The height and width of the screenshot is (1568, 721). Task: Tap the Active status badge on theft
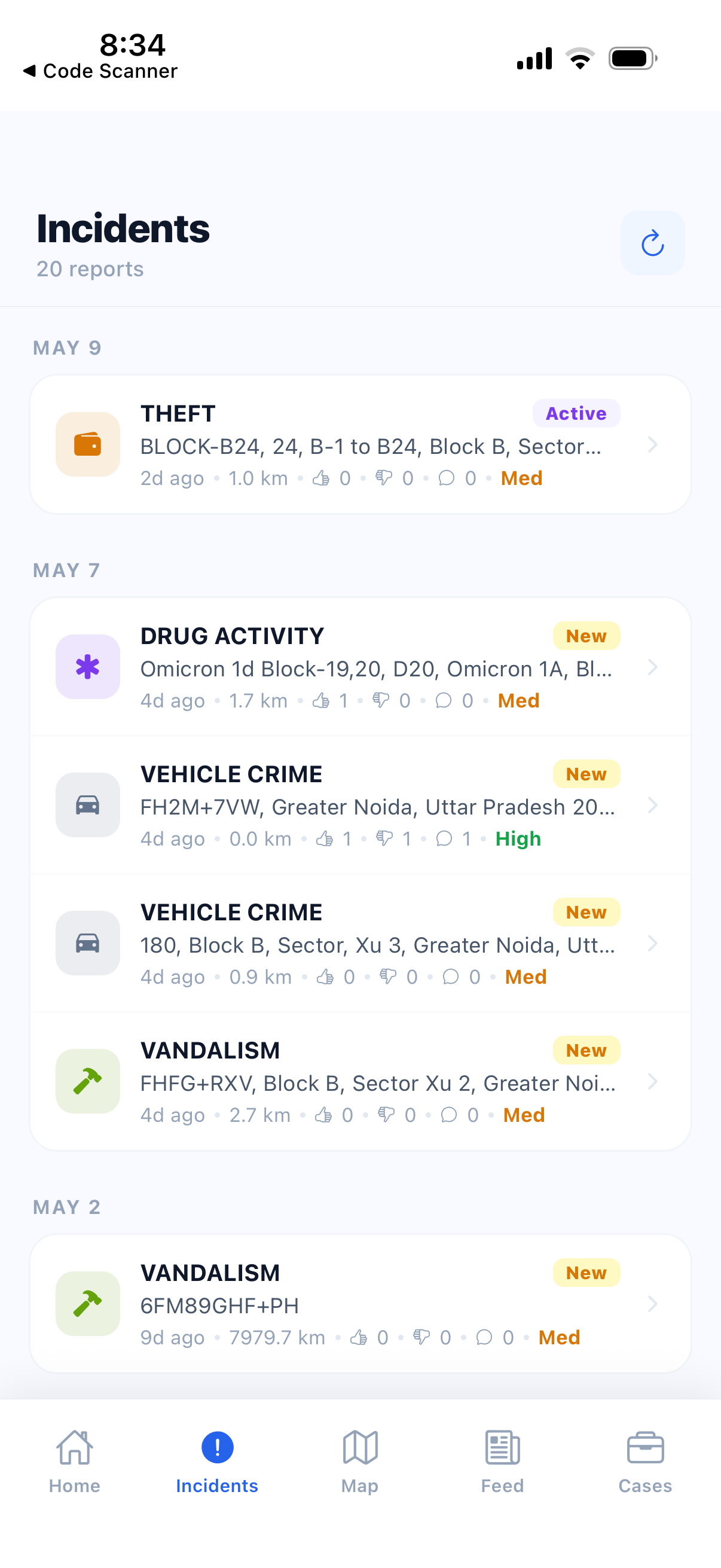[x=576, y=413]
